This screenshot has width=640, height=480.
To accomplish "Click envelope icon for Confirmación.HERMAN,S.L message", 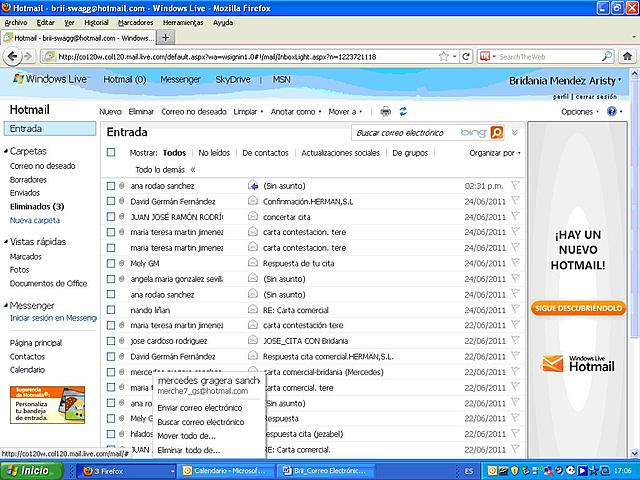I will point(253,201).
